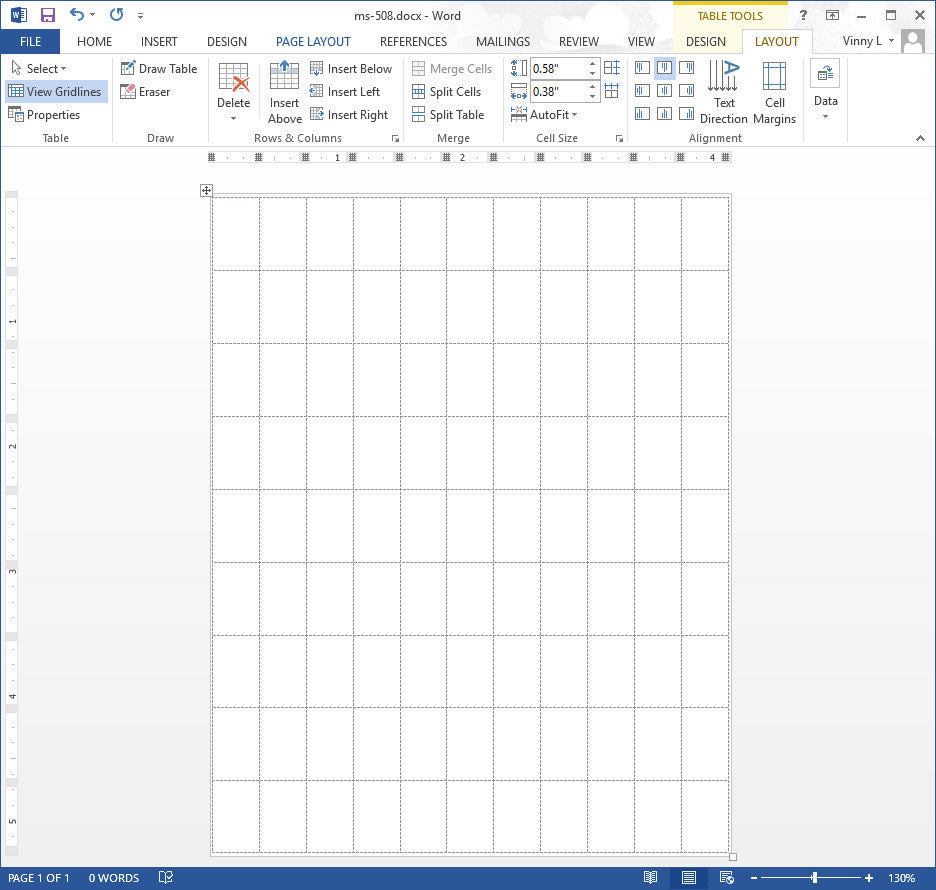Open the AutoFit dropdown

(548, 114)
